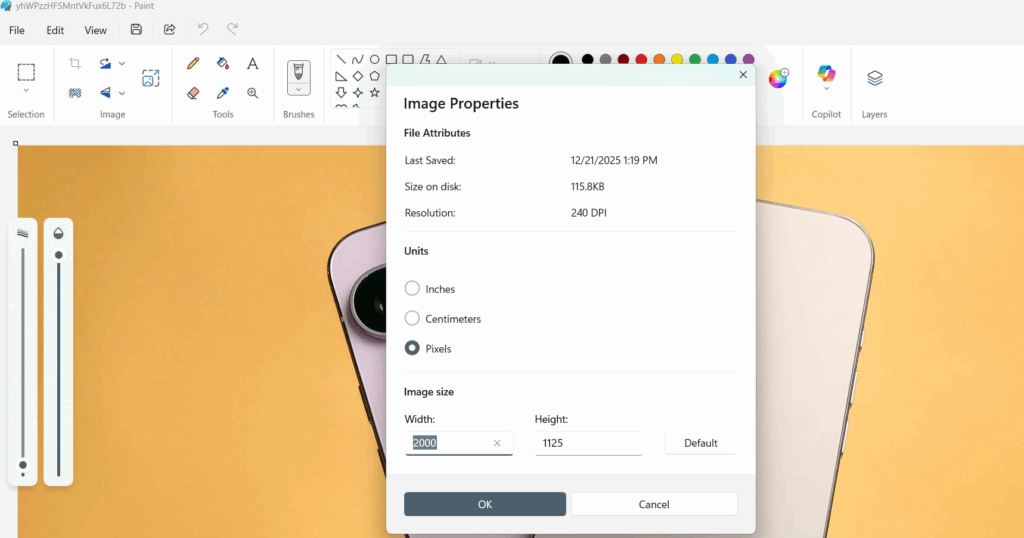The width and height of the screenshot is (1024, 538).
Task: Choose Centimeters as the unit
Action: 412,319
